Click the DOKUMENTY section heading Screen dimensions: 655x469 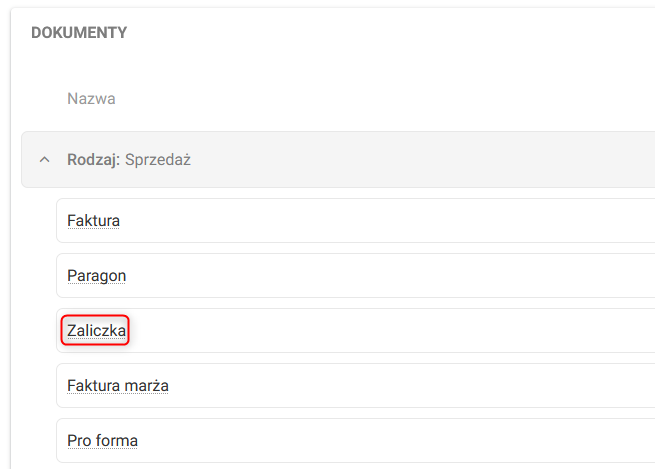(x=79, y=33)
